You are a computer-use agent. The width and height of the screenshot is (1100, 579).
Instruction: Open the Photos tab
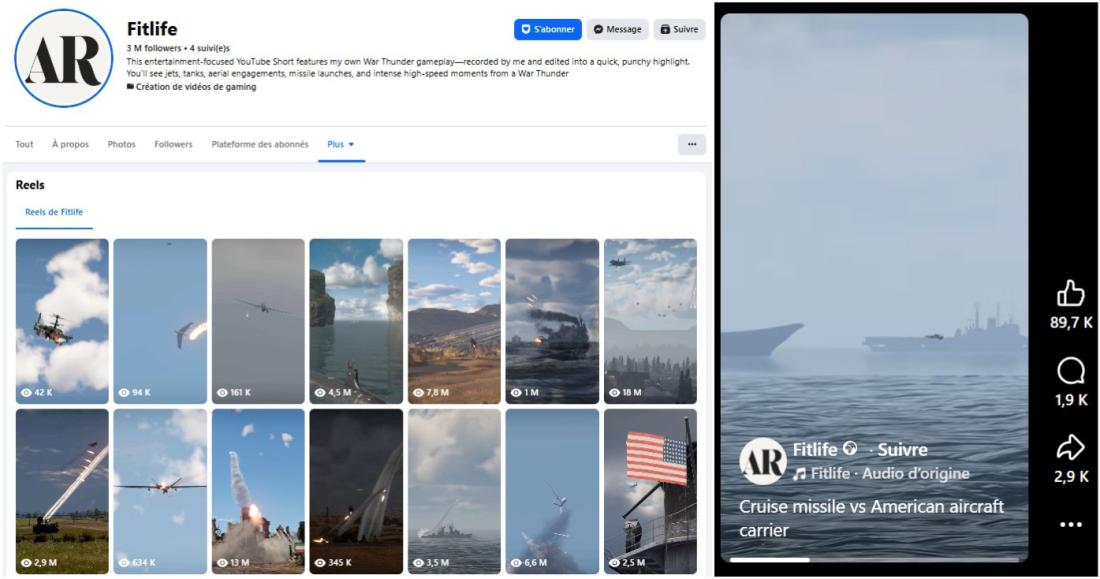click(x=121, y=144)
